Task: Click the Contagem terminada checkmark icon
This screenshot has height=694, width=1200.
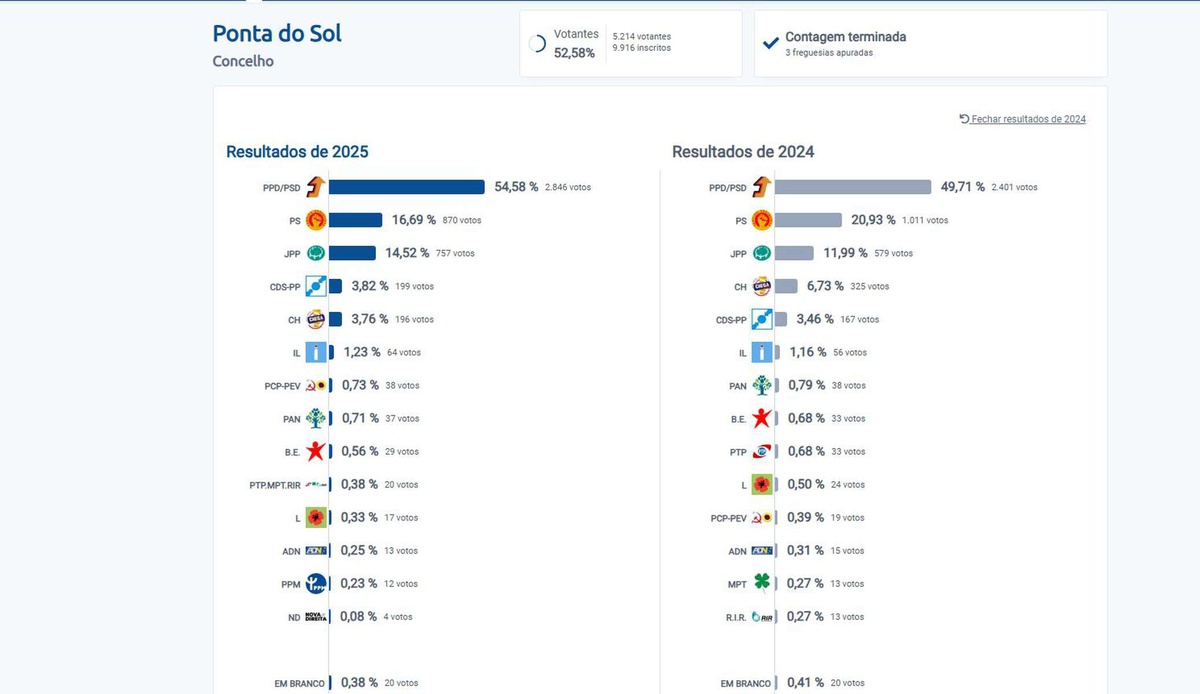Action: (x=771, y=43)
